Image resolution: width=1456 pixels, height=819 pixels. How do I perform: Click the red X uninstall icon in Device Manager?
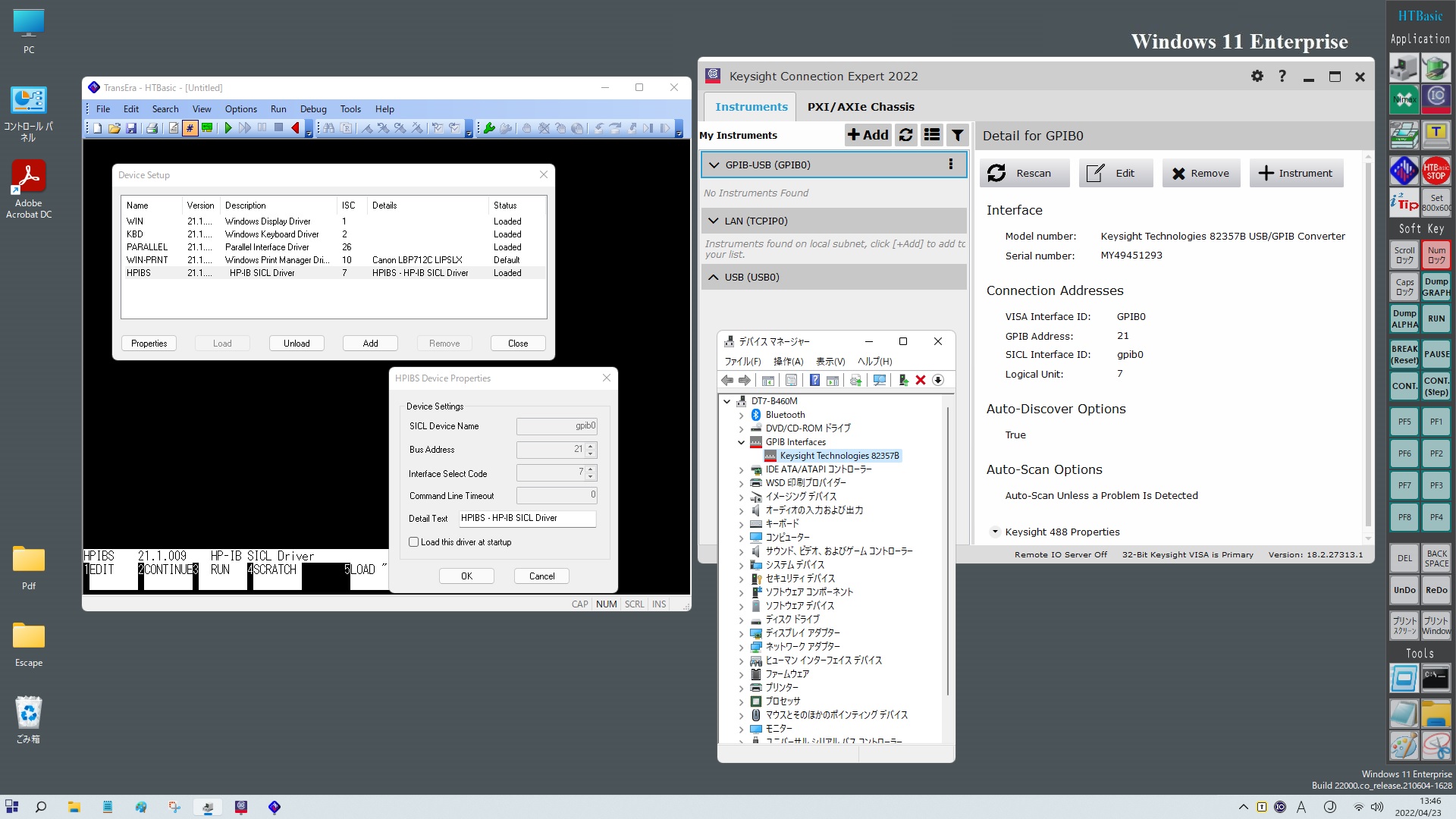921,380
